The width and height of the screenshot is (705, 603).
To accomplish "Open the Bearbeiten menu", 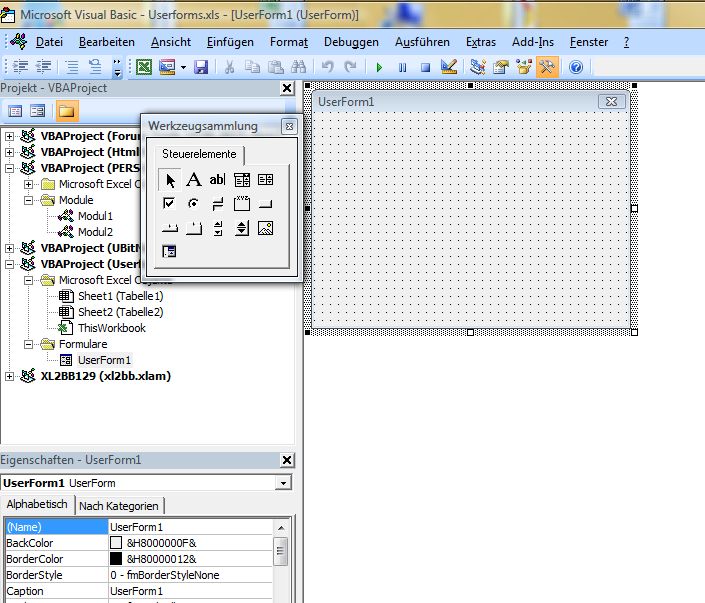I will coord(107,42).
